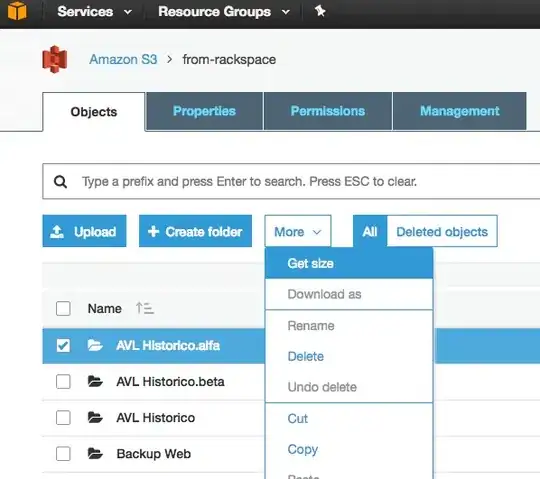
Task: Focus the prefix search field
Action: click(x=291, y=181)
